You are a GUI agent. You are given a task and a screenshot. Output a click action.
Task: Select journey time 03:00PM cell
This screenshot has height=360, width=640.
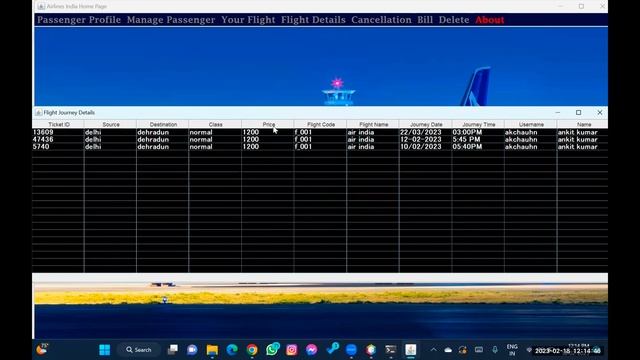tap(478, 132)
